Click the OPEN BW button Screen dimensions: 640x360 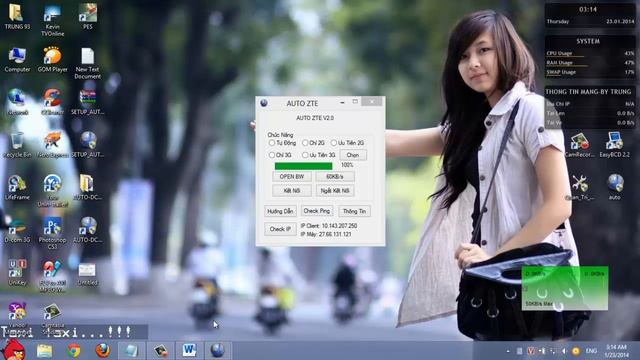291,176
